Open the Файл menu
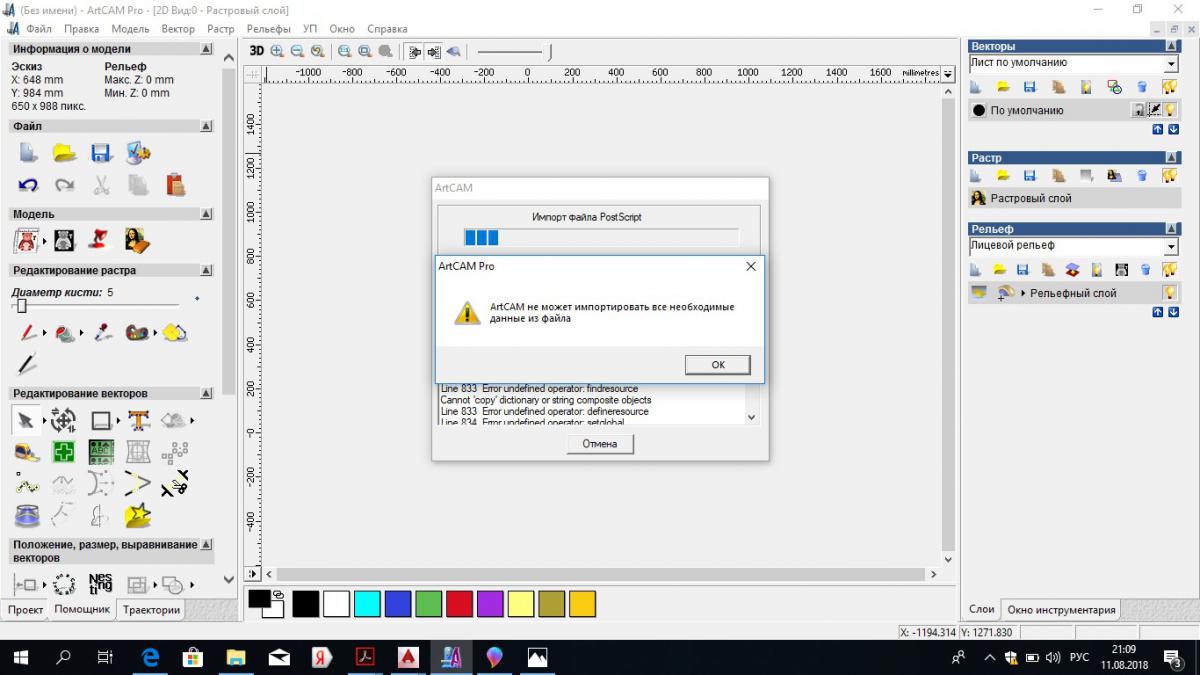1200x675 pixels. [x=39, y=29]
